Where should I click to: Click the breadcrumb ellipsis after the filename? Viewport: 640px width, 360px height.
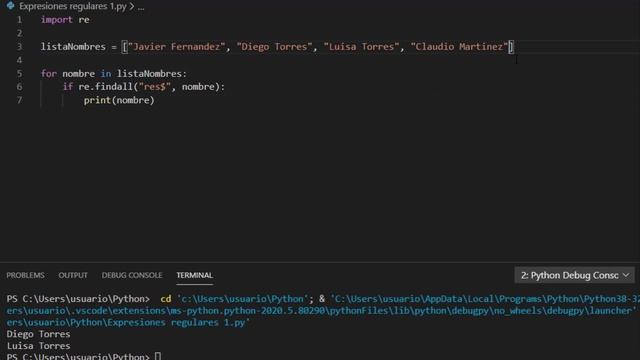141,6
